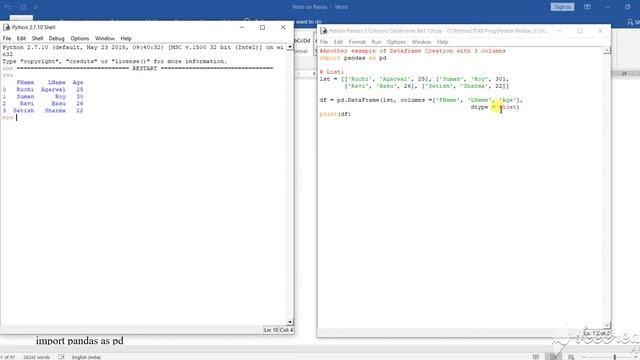Switch to Read Mode view icon in Word
Viewport: 640px width, 360px height.
(x=536, y=357)
